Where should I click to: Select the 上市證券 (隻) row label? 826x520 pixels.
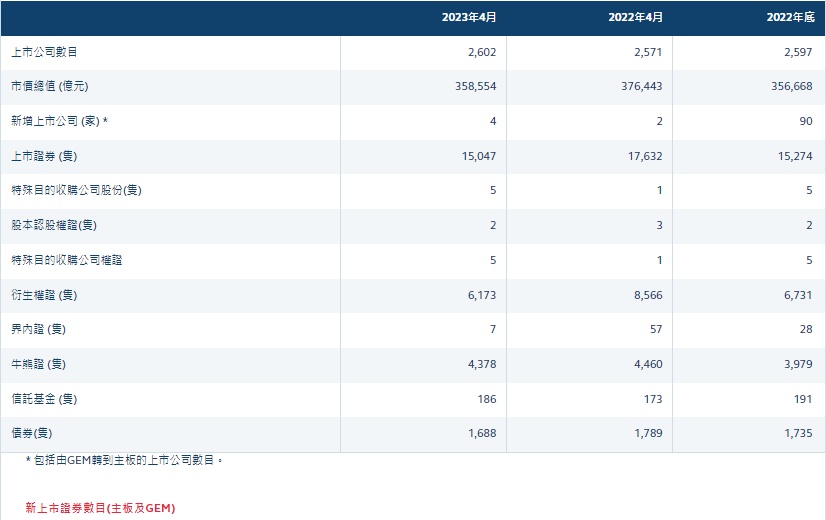click(44, 156)
